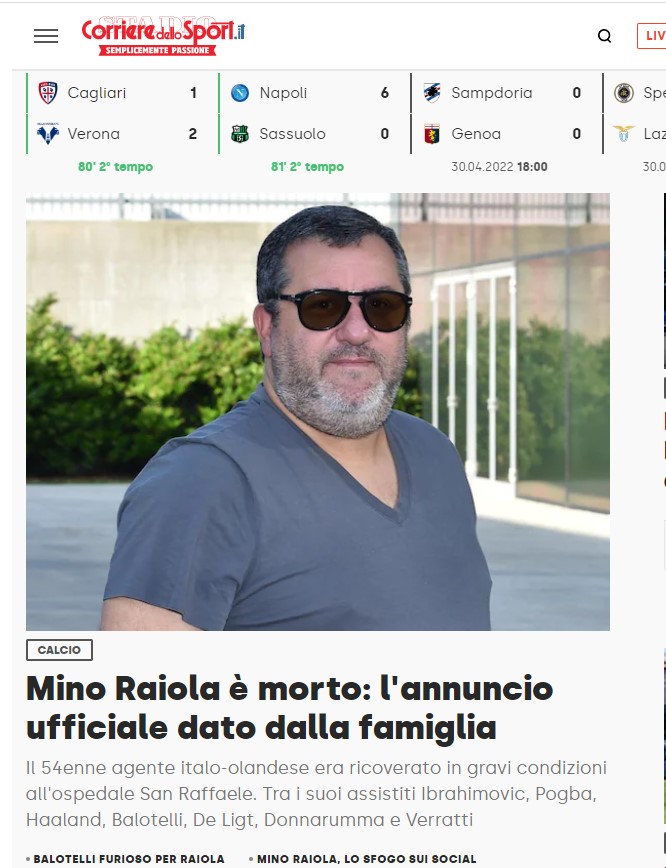Click the Genoa team crest
The width and height of the screenshot is (666, 868).
(432, 133)
